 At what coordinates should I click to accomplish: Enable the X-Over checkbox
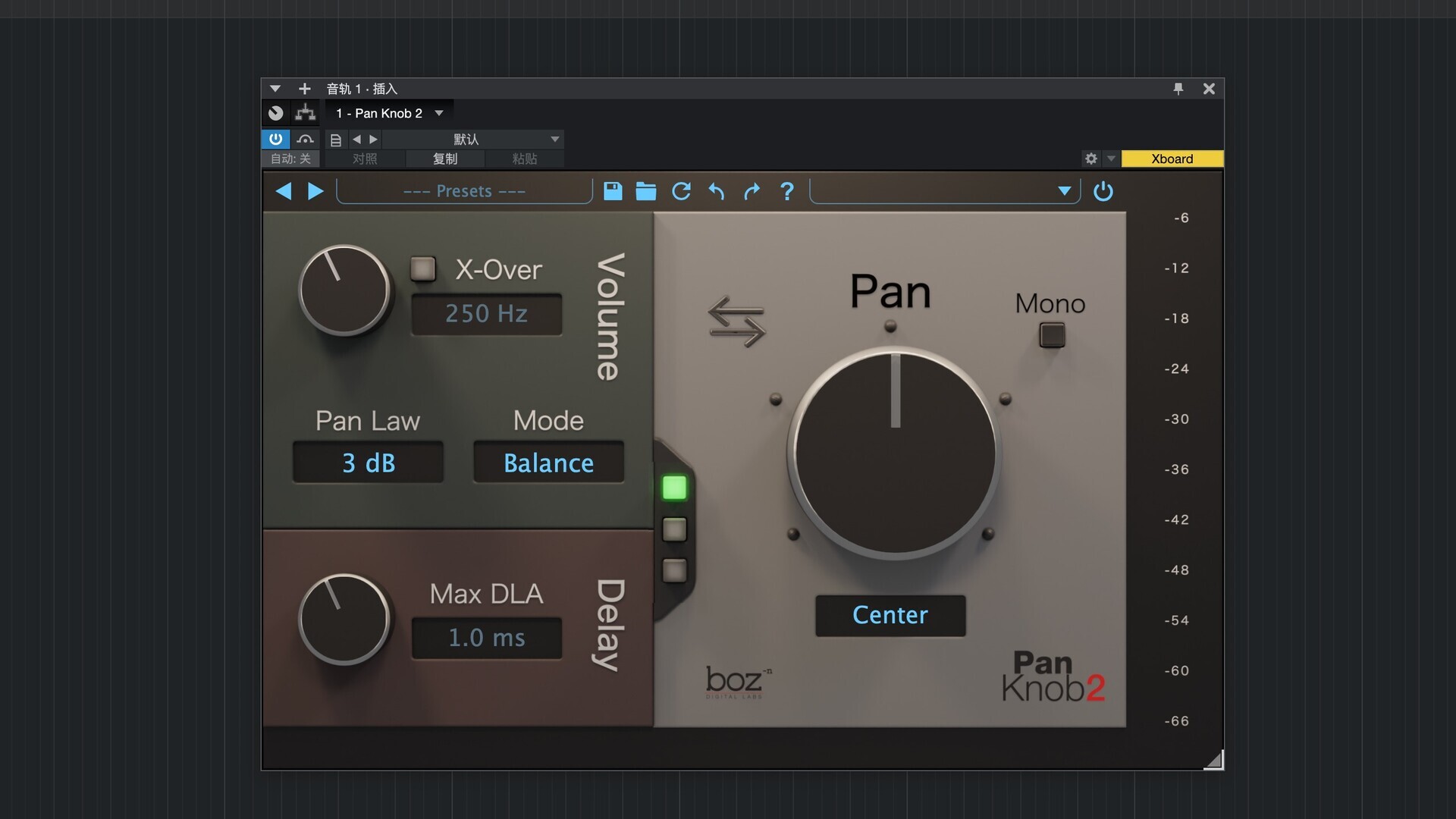coord(423,268)
